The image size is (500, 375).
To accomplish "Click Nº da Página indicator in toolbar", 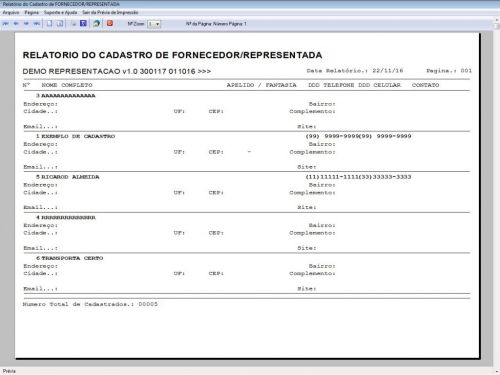I will (216, 24).
